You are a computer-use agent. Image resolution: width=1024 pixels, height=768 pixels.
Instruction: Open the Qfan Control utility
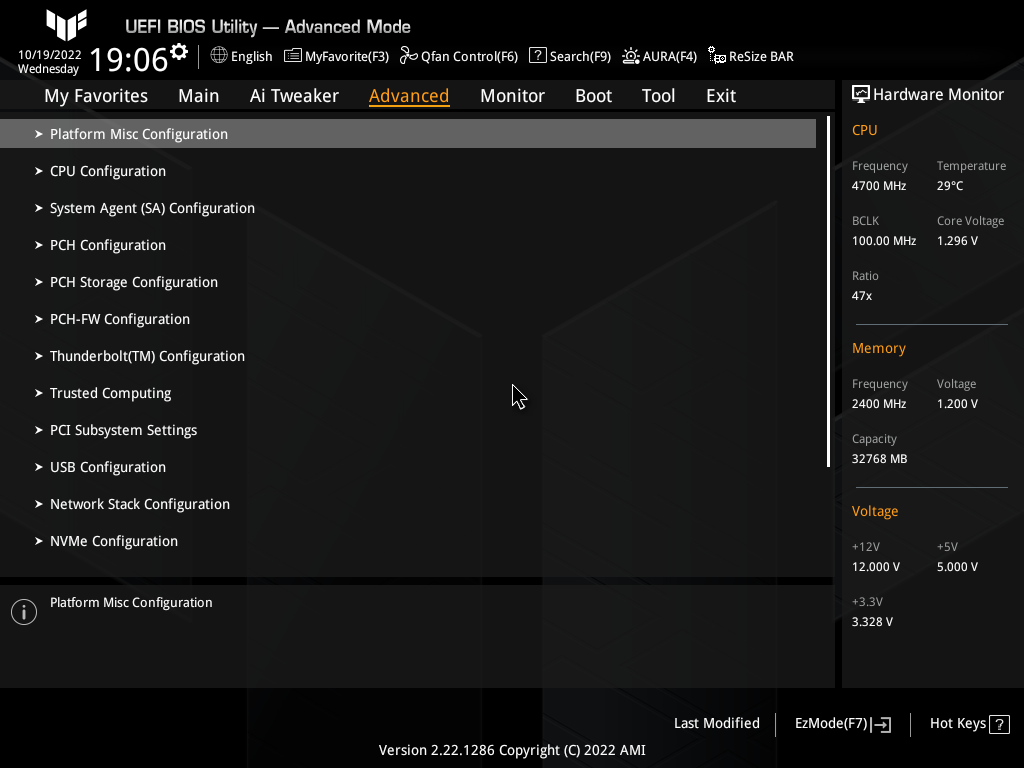tap(459, 56)
